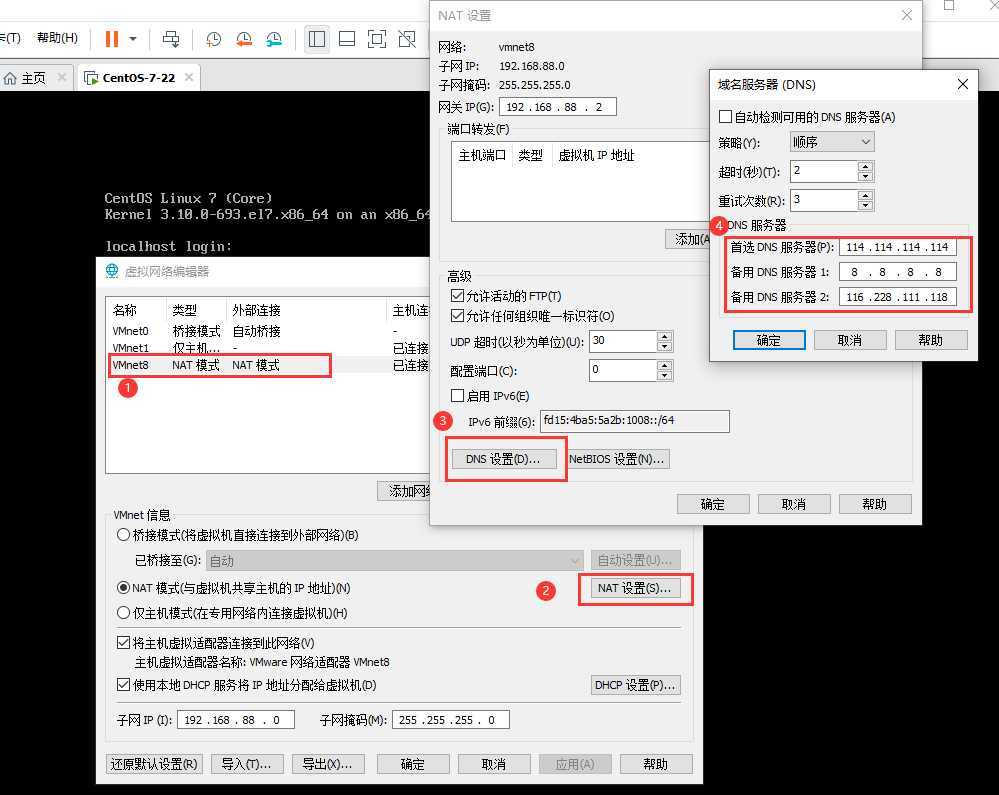The height and width of the screenshot is (795, 999).
Task: Toggle 允许活动的 FTP checkbox
Action: pyautogui.click(x=457, y=296)
